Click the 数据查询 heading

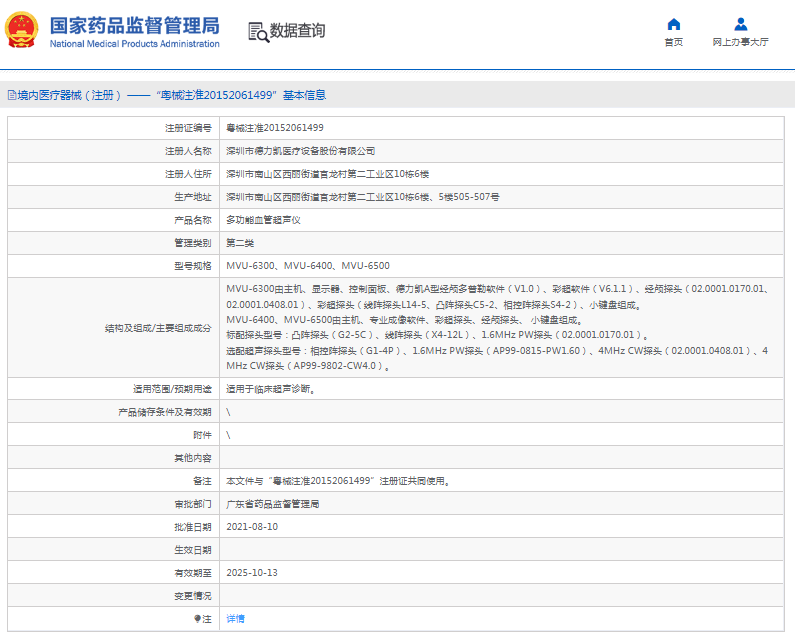pos(297,30)
